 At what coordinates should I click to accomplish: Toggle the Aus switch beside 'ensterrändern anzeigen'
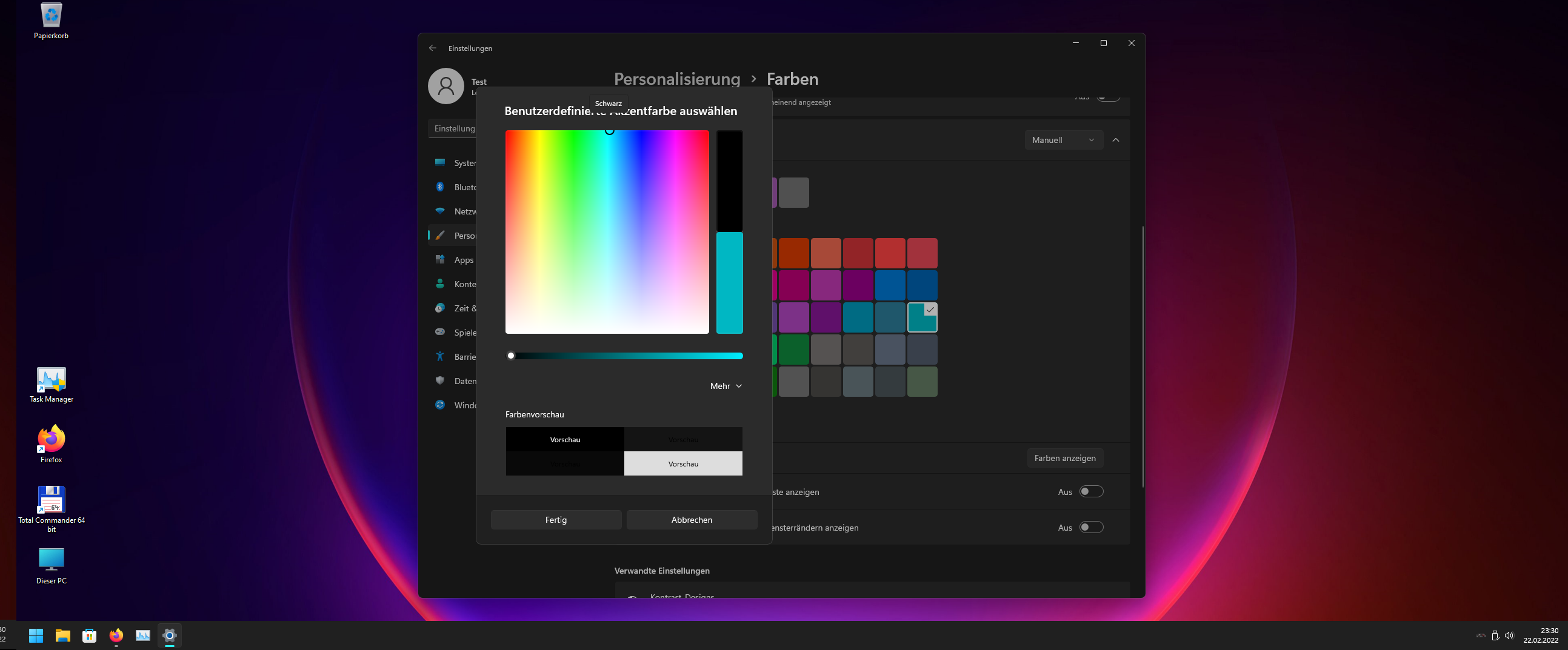(x=1091, y=527)
